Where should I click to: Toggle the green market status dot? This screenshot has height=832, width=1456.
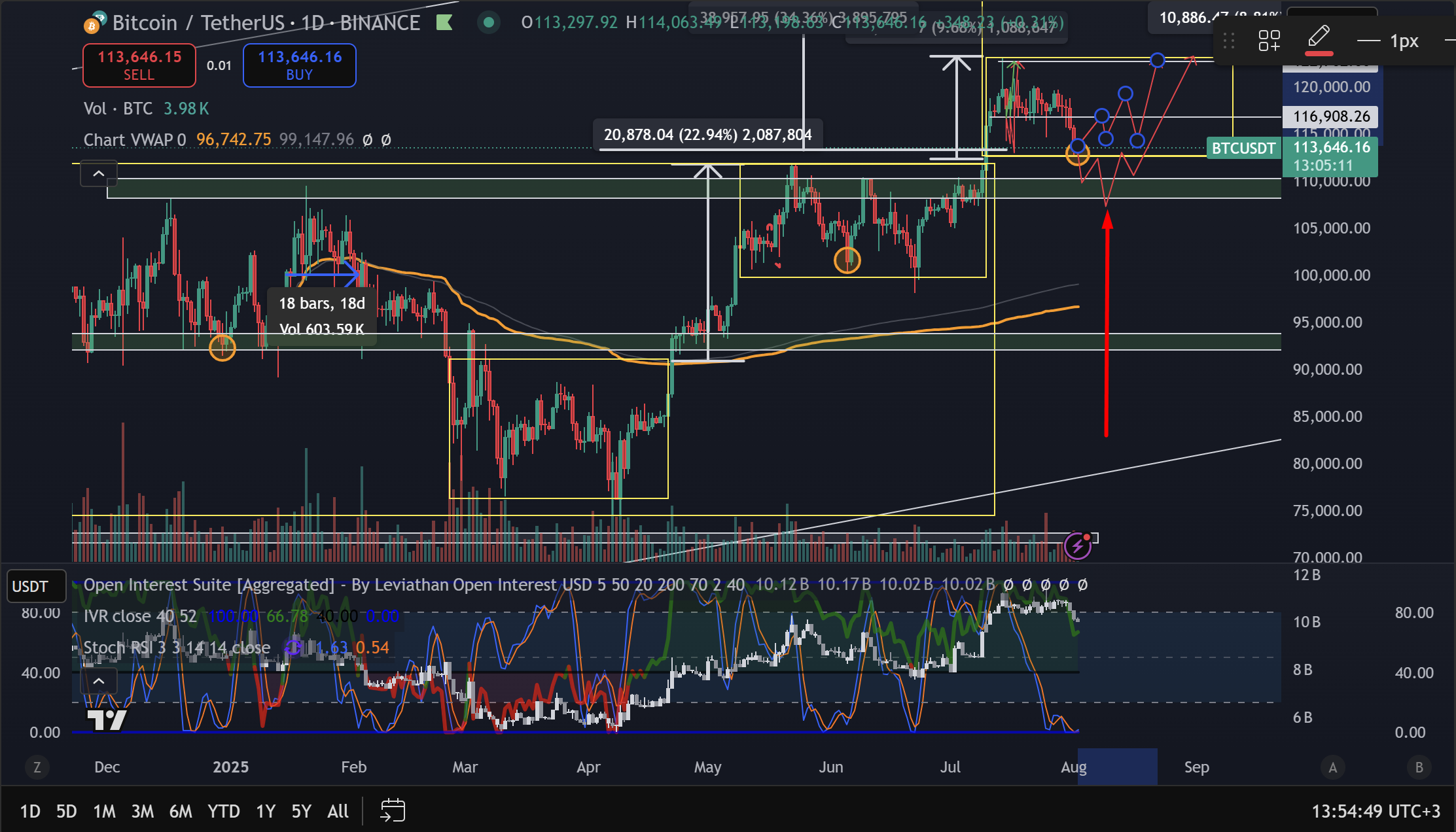click(x=488, y=23)
